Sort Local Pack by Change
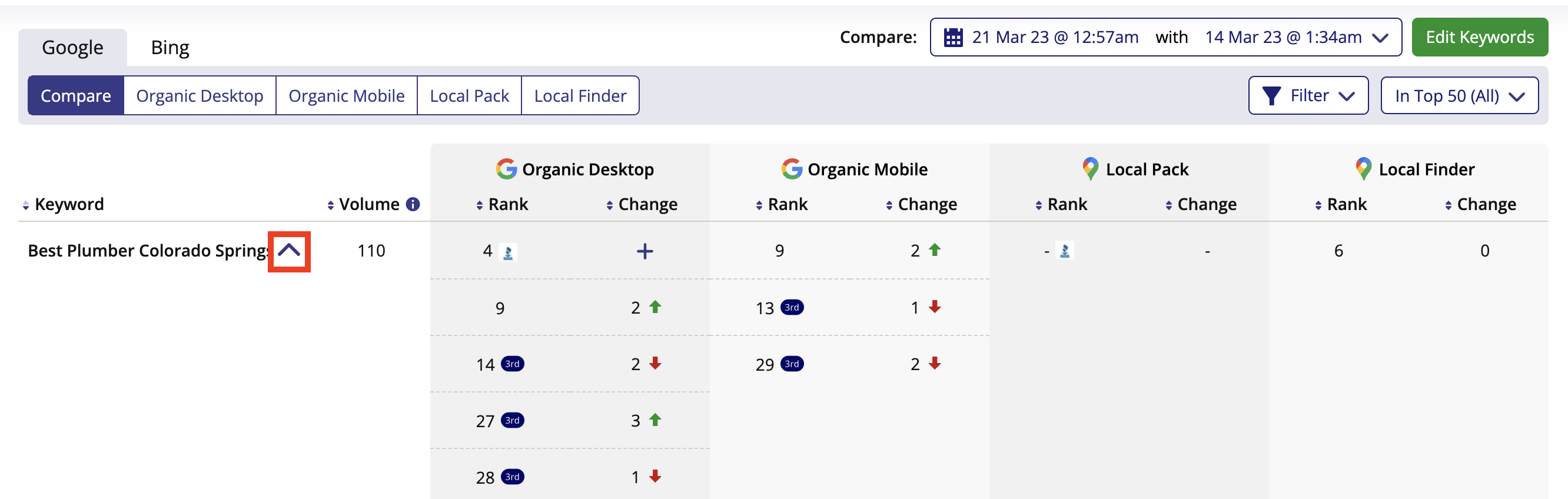Viewport: 1568px width, 499px height. [x=1201, y=204]
